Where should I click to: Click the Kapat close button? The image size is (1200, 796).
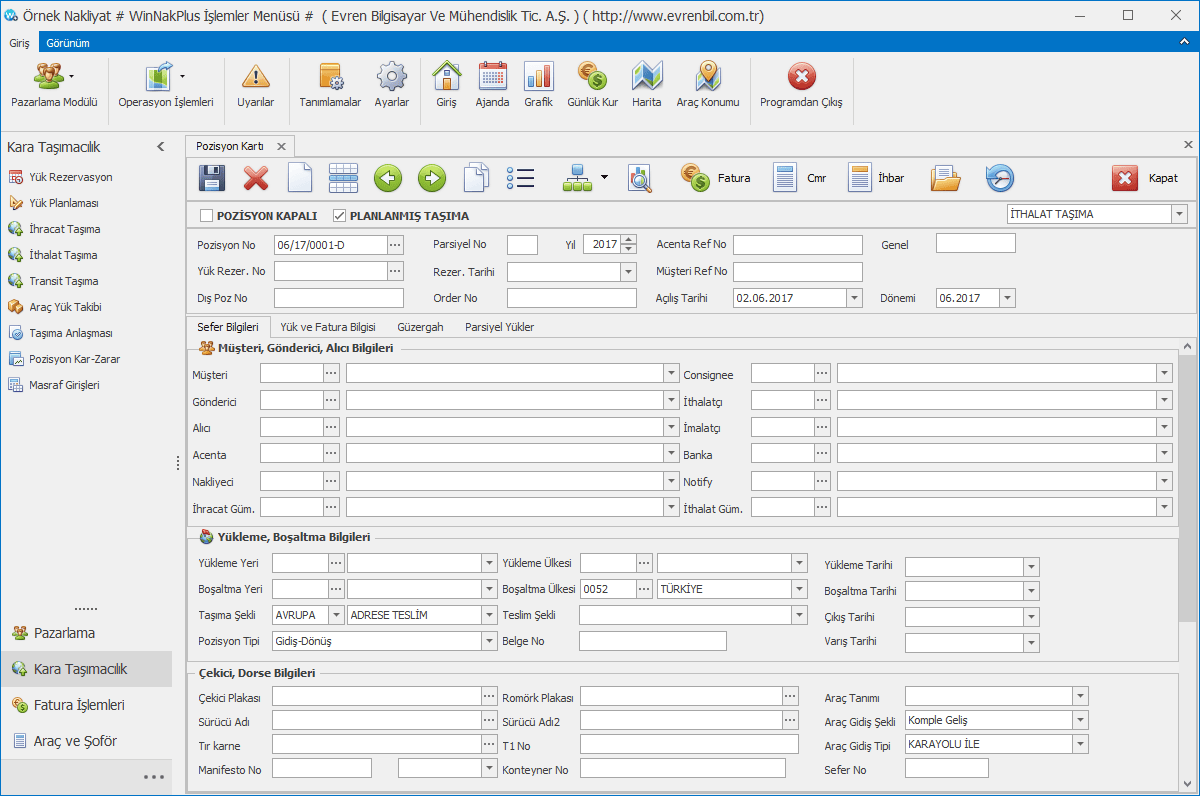point(1145,178)
